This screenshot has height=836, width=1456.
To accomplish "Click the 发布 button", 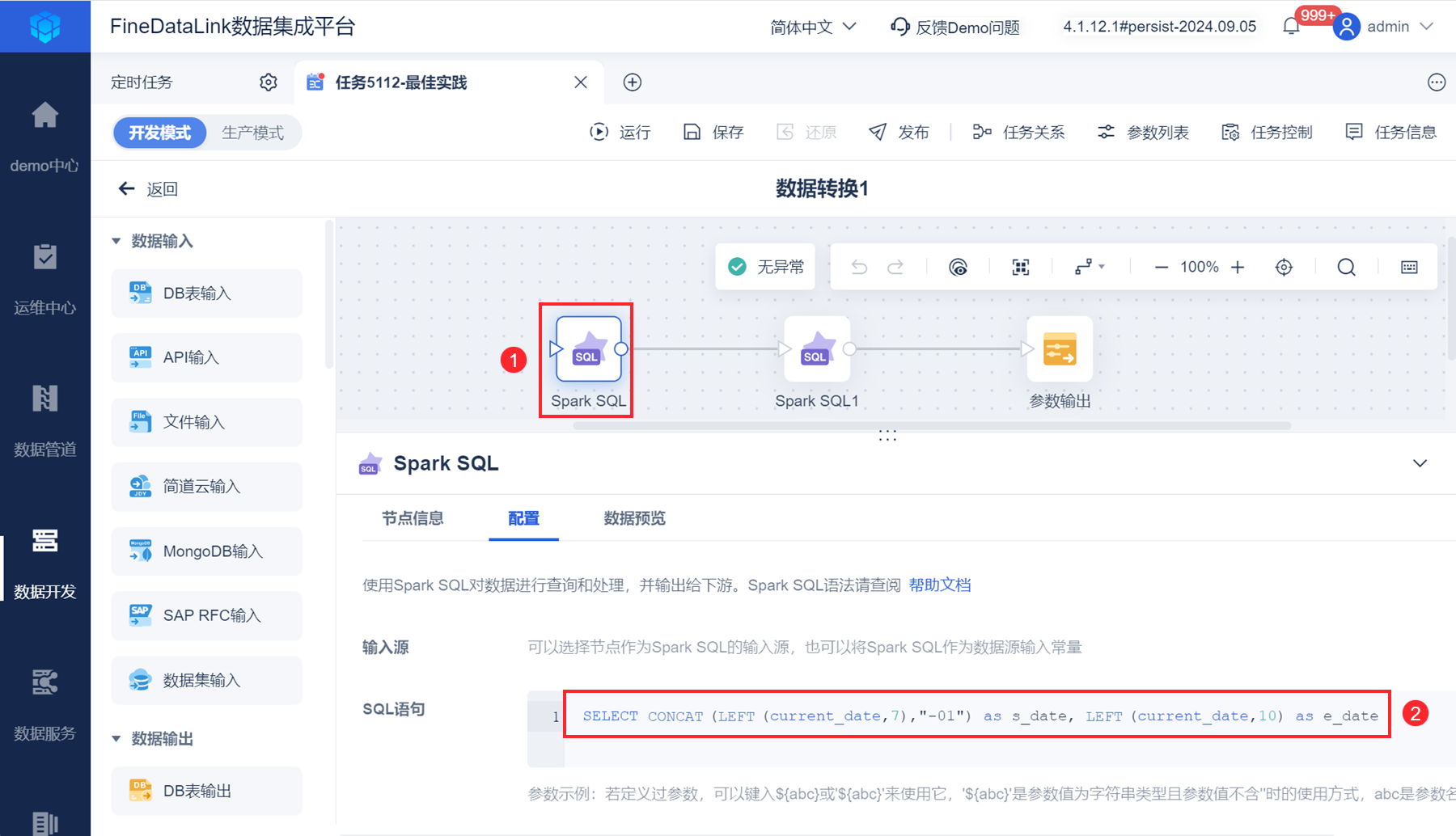I will click(x=899, y=133).
